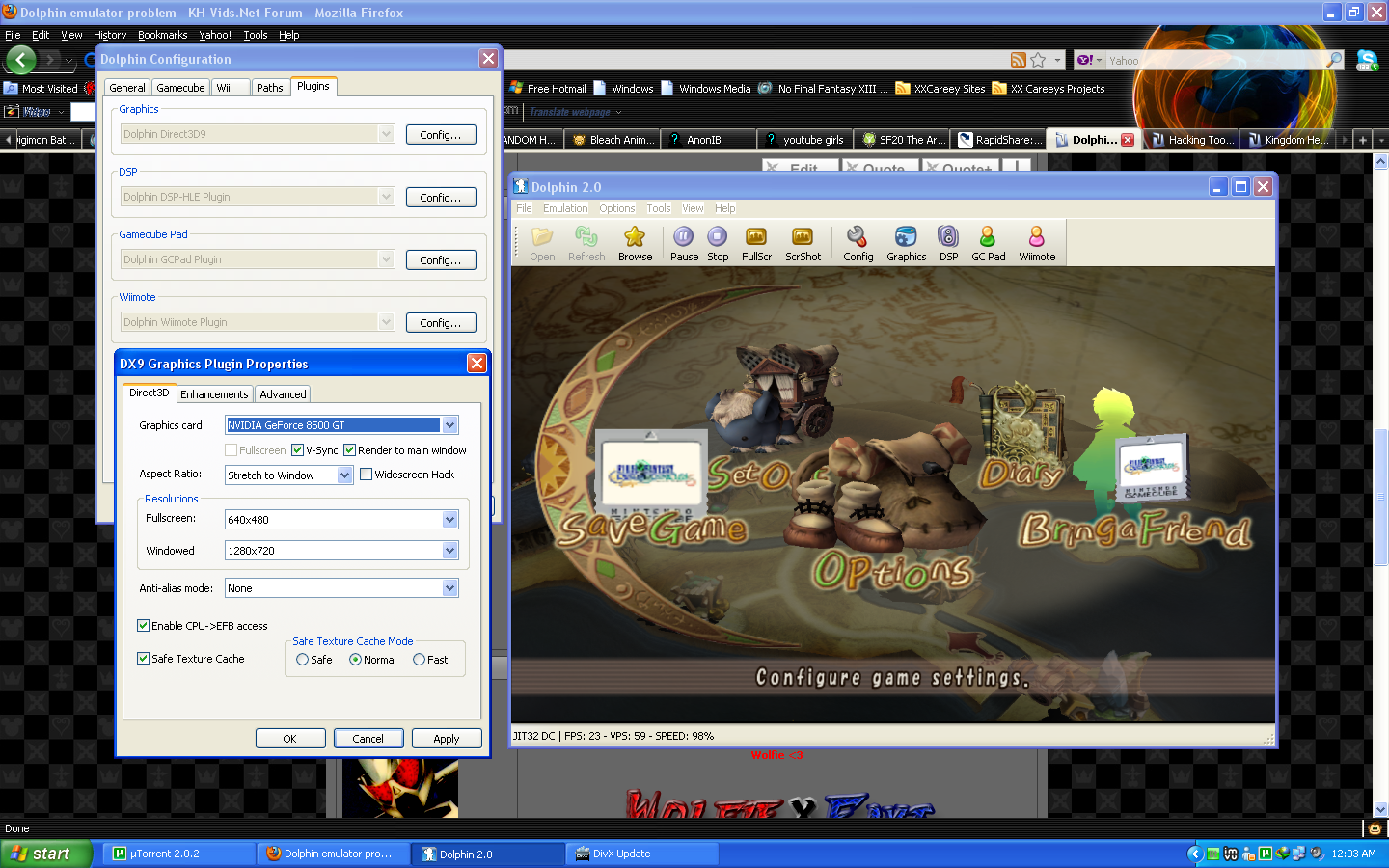The image size is (1389, 868).
Task: Click µTorrent 2.0.2 taskbar button
Action: click(x=178, y=854)
